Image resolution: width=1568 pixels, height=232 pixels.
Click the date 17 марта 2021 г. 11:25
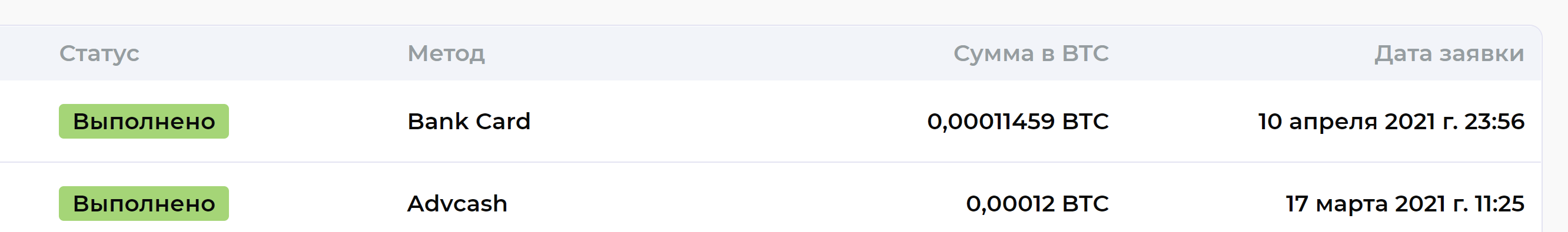click(1405, 203)
